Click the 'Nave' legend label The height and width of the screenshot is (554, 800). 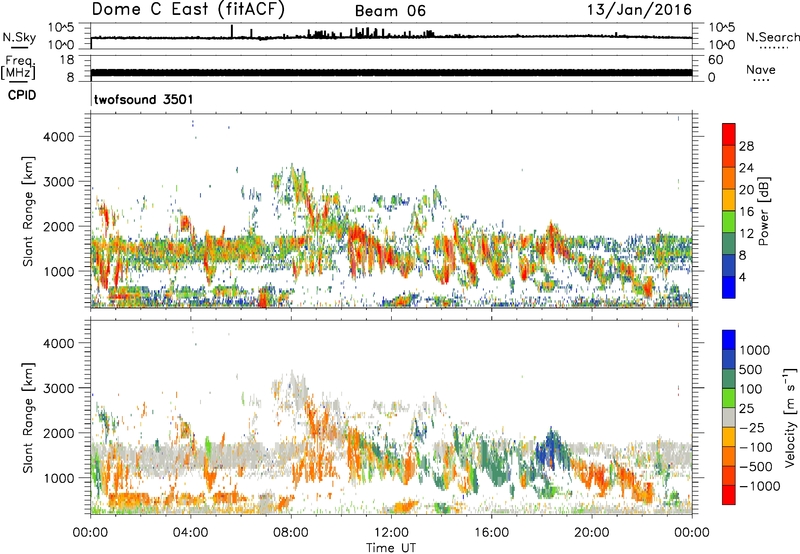[x=761, y=69]
